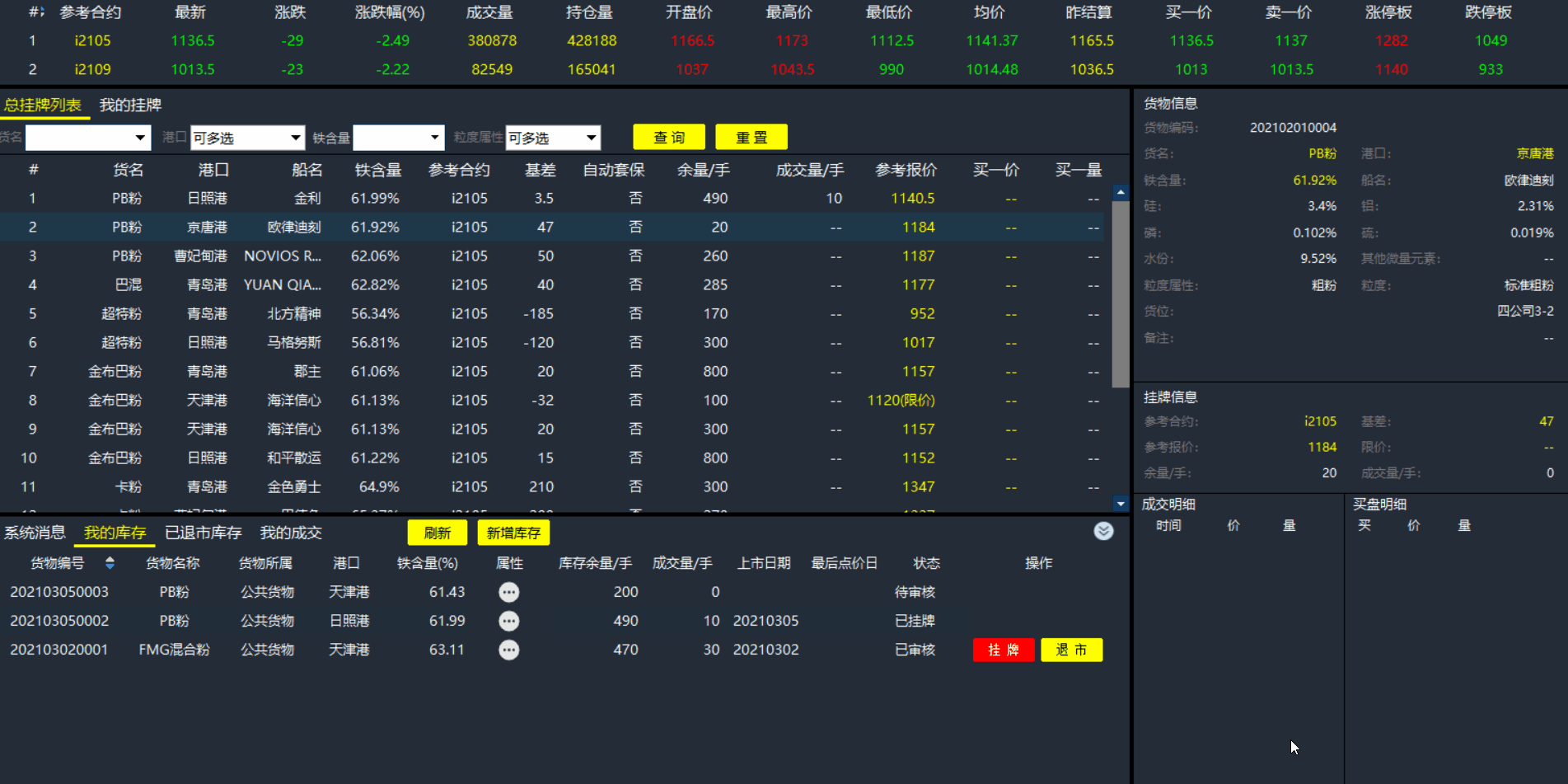Image resolution: width=1568 pixels, height=784 pixels.
Task: Click the listing table scroll-down arrow
Action: pos(1121,503)
